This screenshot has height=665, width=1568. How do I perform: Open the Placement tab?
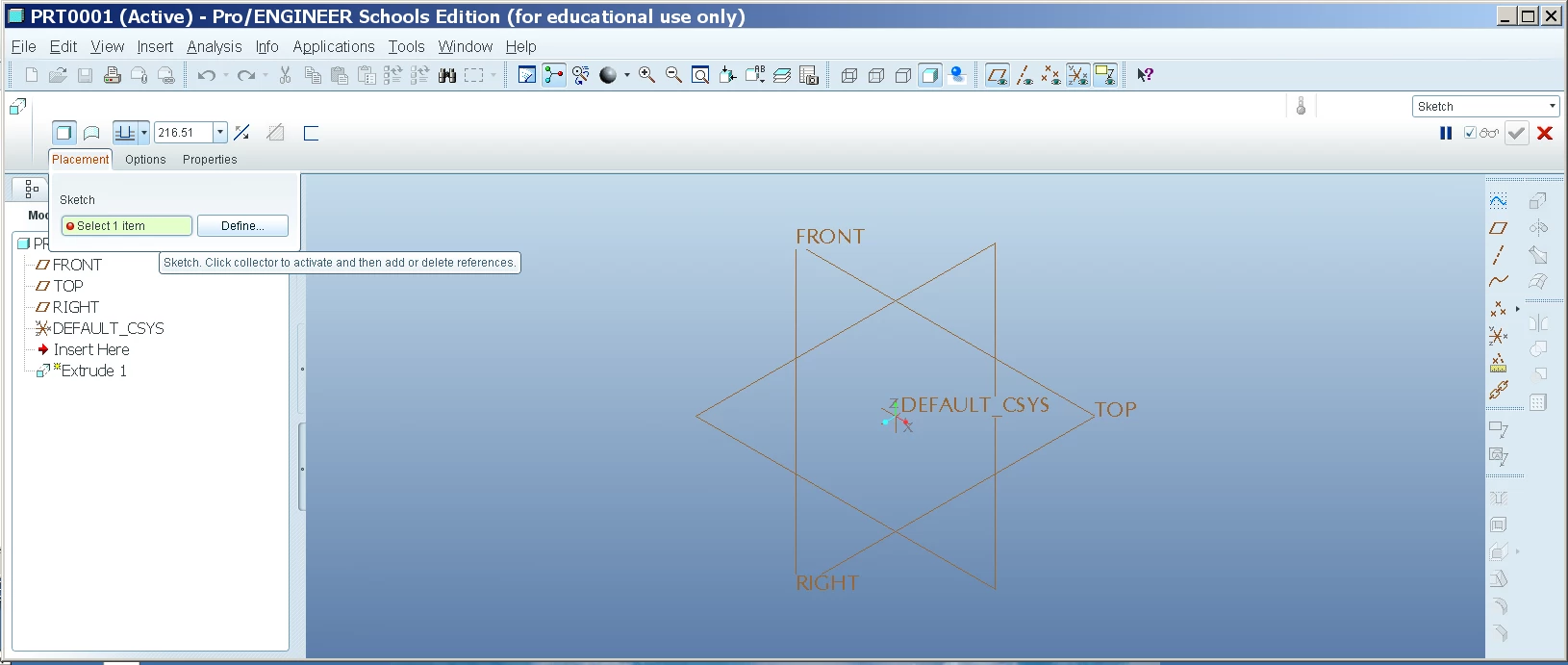(x=81, y=160)
